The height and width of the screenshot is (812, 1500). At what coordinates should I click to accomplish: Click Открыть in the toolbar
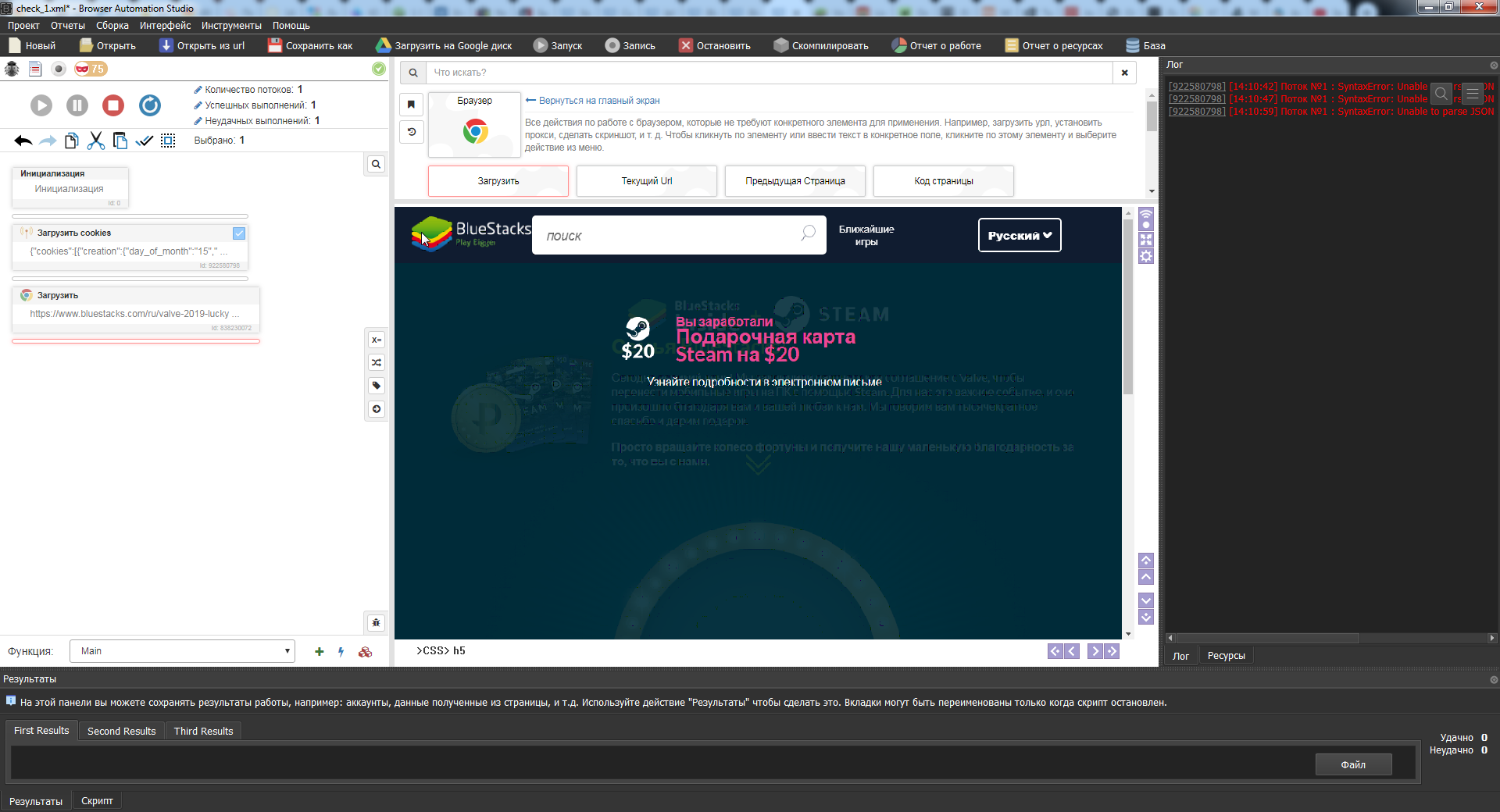coord(108,45)
